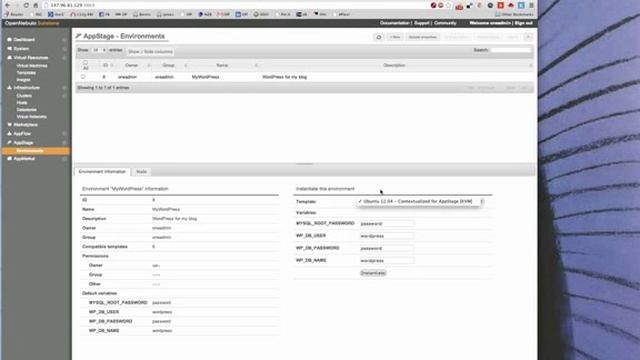The image size is (640, 360).
Task: Click the + New button
Action: click(395, 37)
